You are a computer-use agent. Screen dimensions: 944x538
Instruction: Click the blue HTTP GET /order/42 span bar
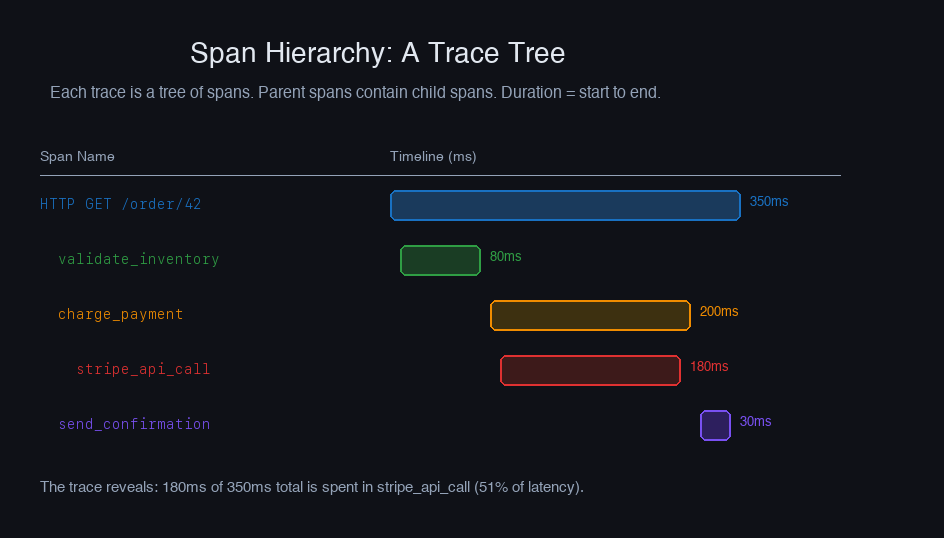point(565,205)
